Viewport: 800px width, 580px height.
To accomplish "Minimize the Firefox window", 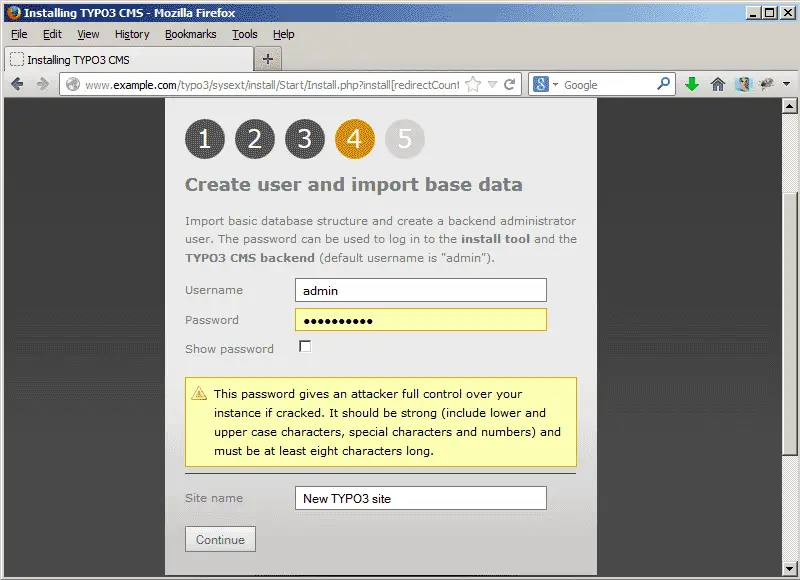I will 753,13.
